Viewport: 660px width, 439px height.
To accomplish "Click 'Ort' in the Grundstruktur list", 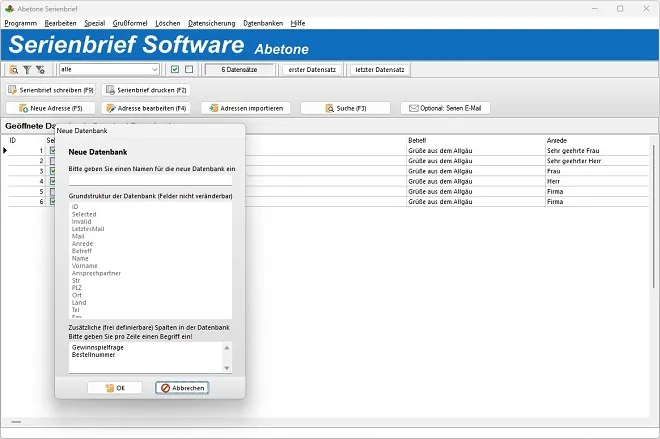I will 77,295.
